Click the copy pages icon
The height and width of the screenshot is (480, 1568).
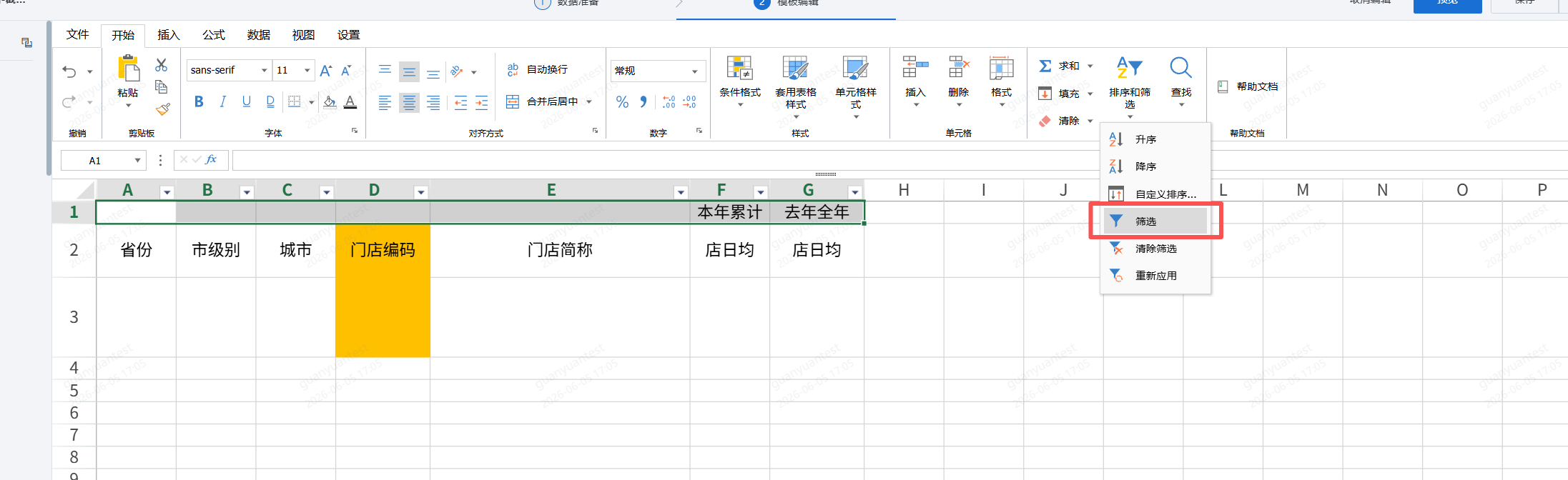162,87
